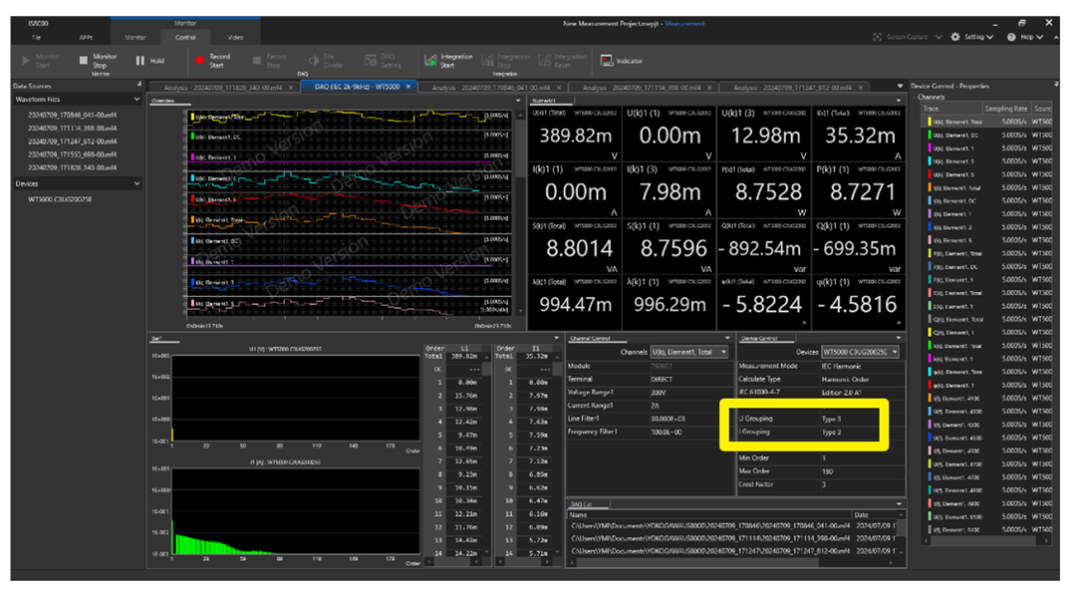
Task: Click the Screen Capture icon
Action: click(x=877, y=37)
